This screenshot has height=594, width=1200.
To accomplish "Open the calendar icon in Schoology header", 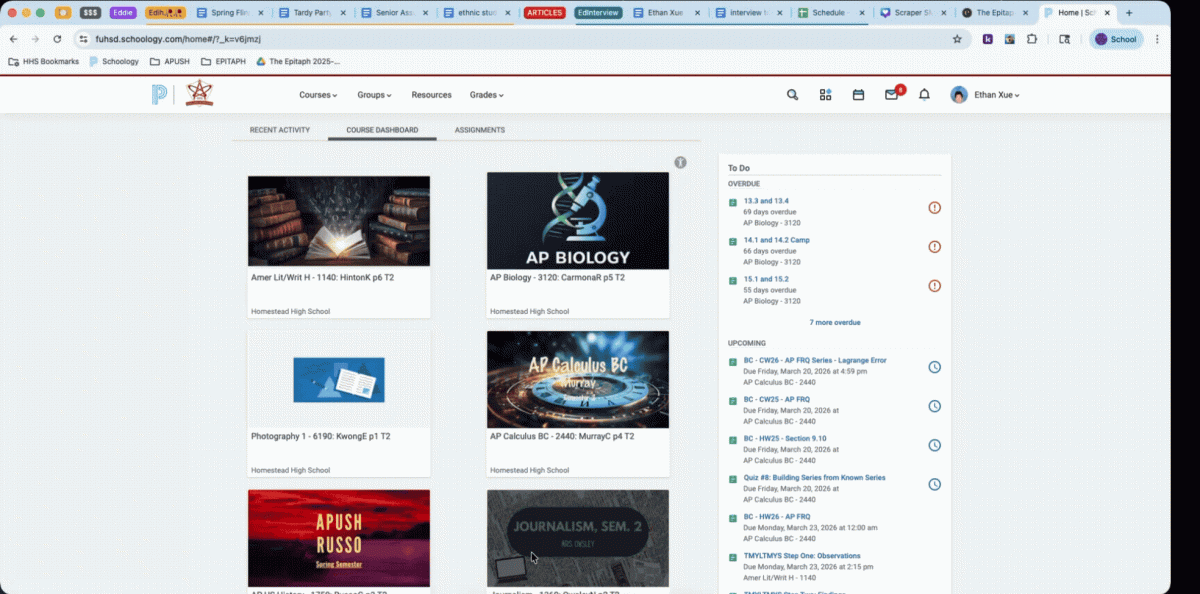I will click(x=858, y=95).
